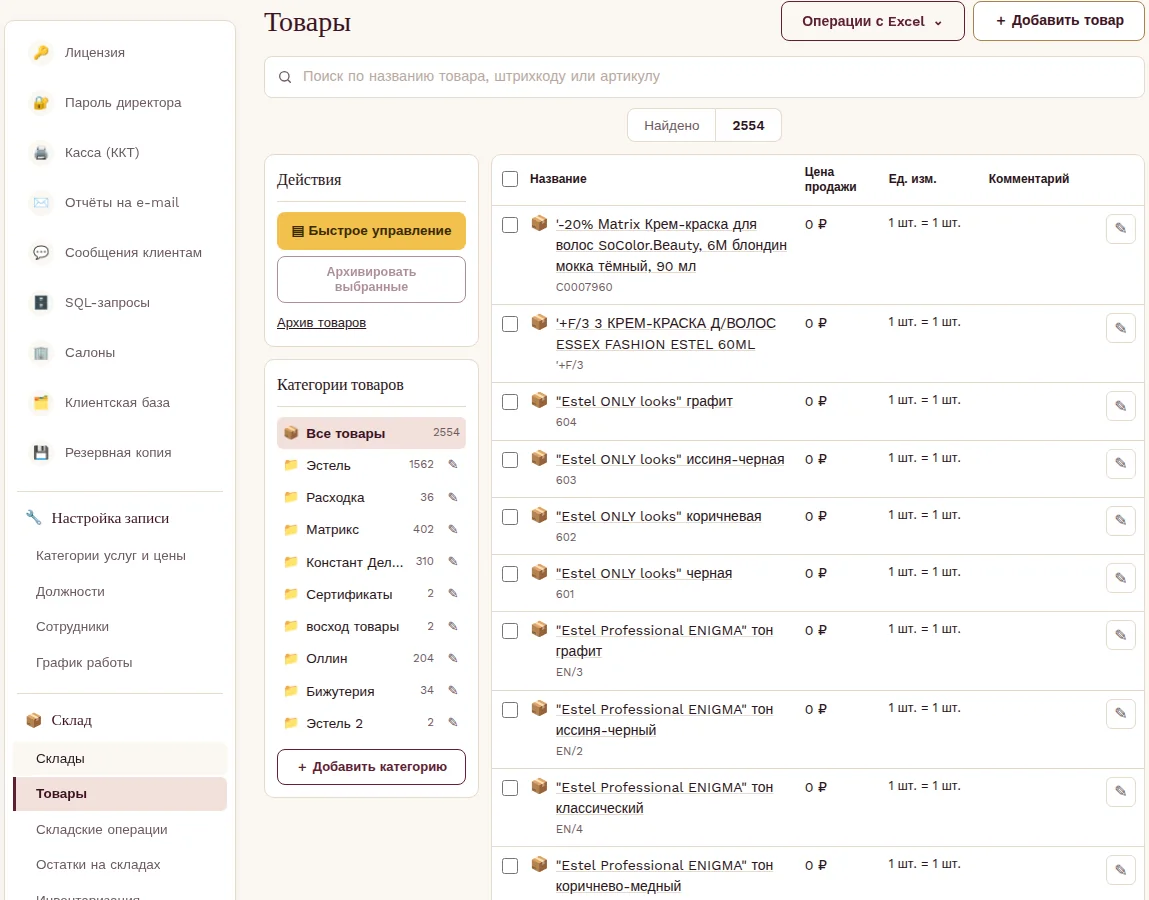Open the Архив товаров link
Image resolution: width=1149 pixels, height=900 pixels.
321,322
